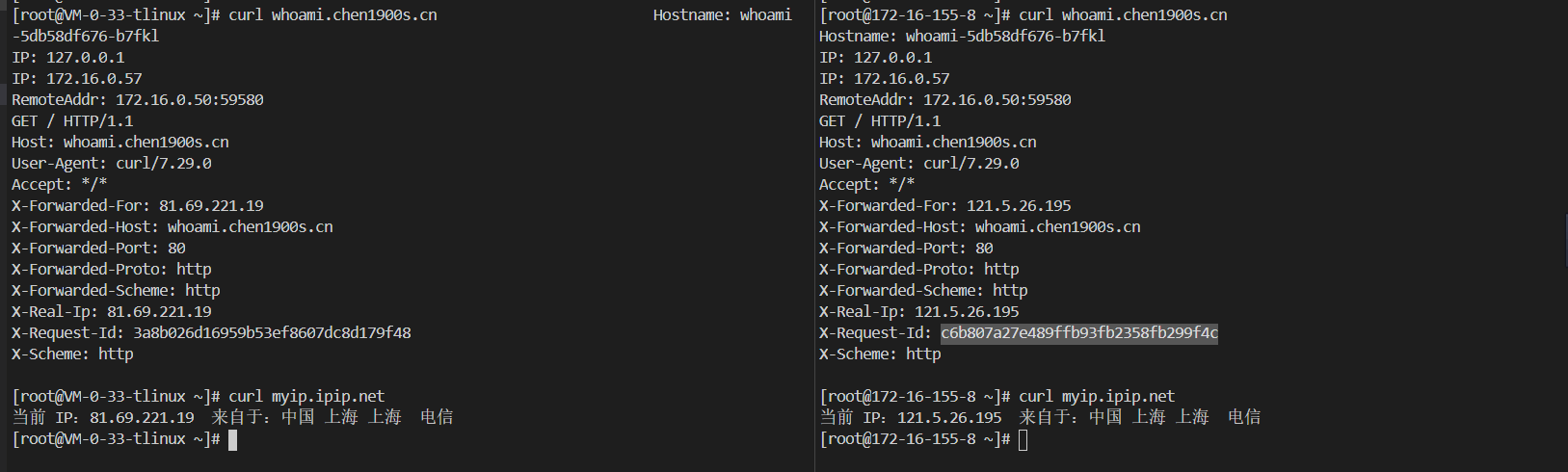
Task: Click the 'curl myip.ipip.net' command in left pane
Action: (306, 397)
